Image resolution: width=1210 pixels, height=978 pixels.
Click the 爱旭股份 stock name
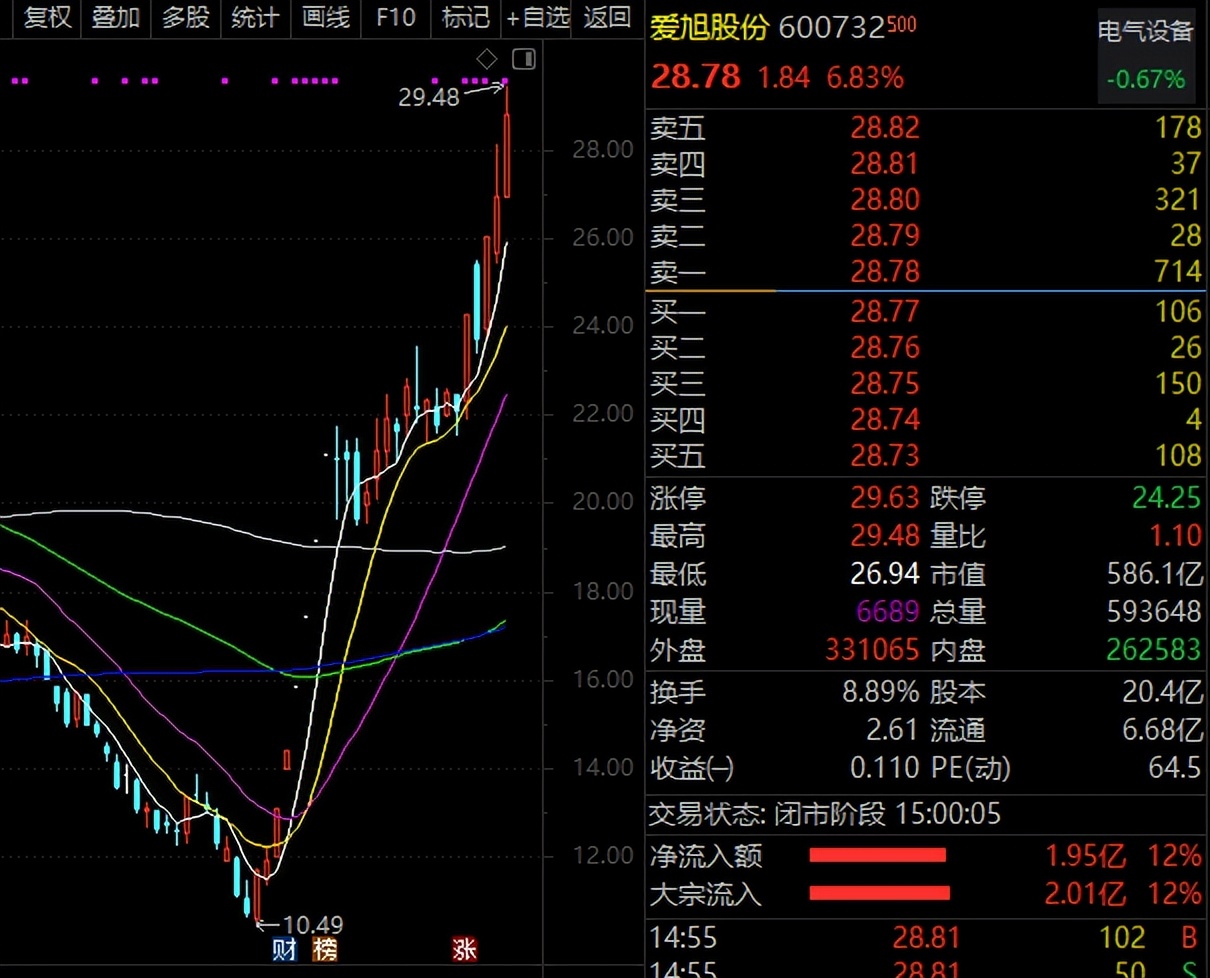(x=709, y=27)
